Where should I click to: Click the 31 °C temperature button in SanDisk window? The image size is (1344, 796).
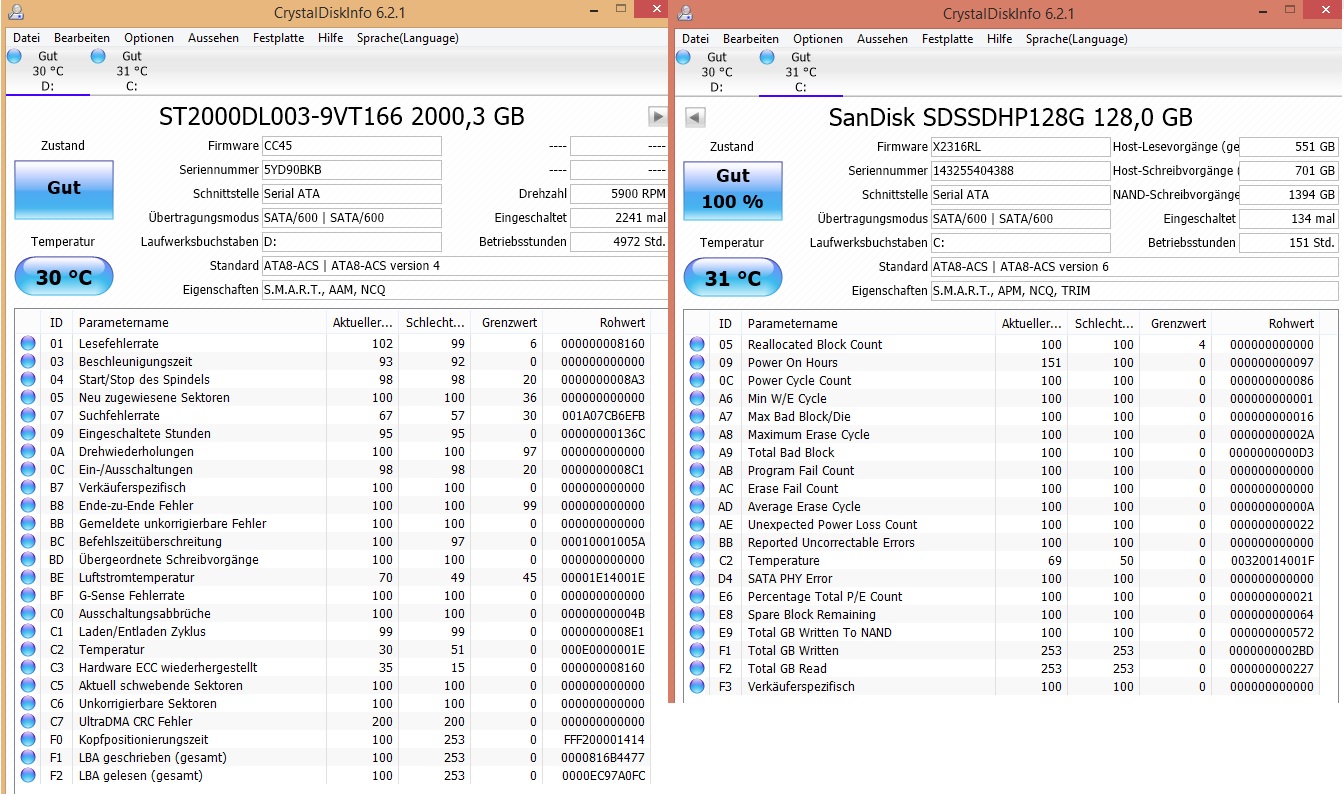click(733, 278)
